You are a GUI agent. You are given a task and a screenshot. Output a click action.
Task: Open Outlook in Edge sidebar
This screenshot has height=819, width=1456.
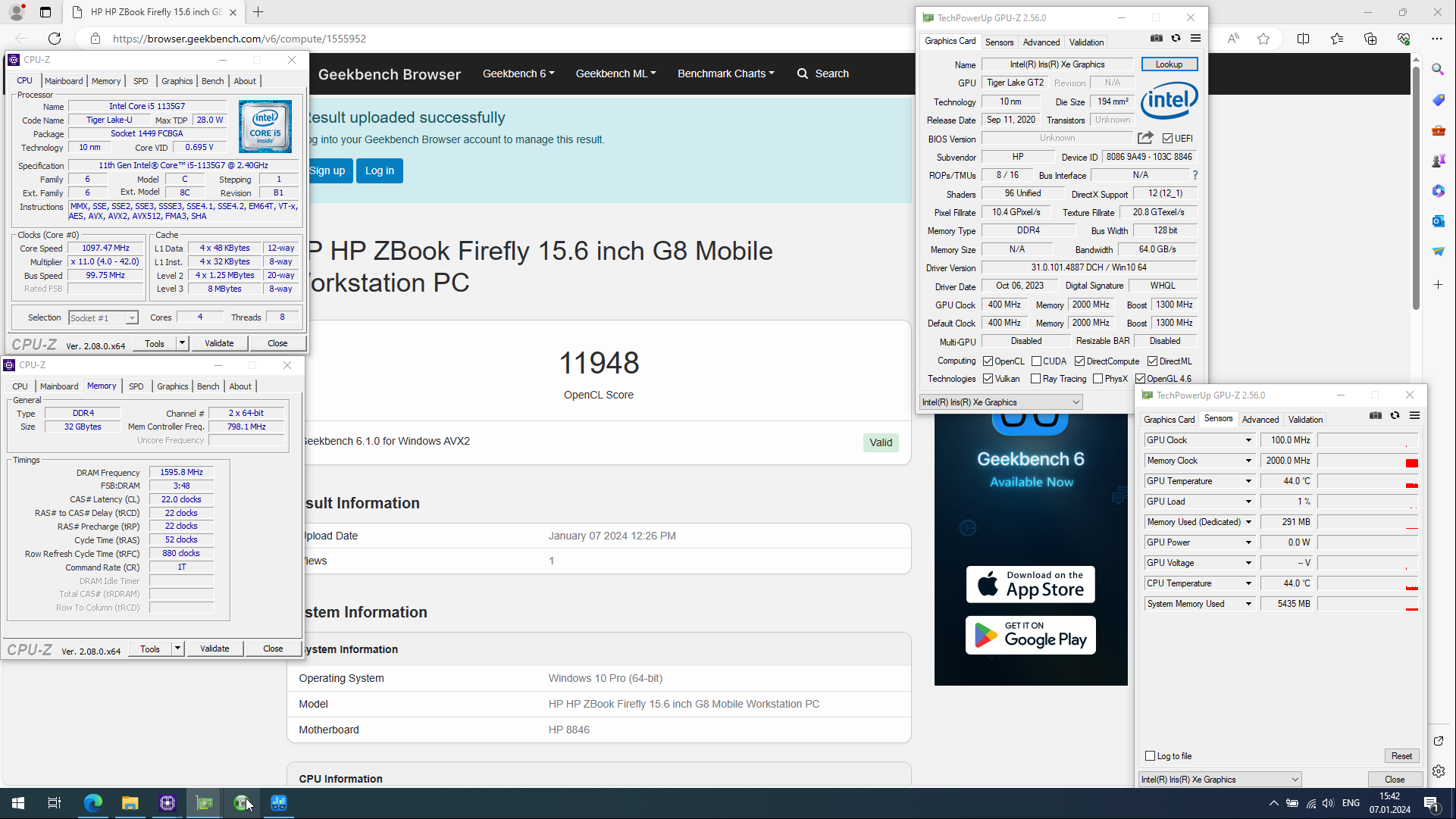[1438, 221]
